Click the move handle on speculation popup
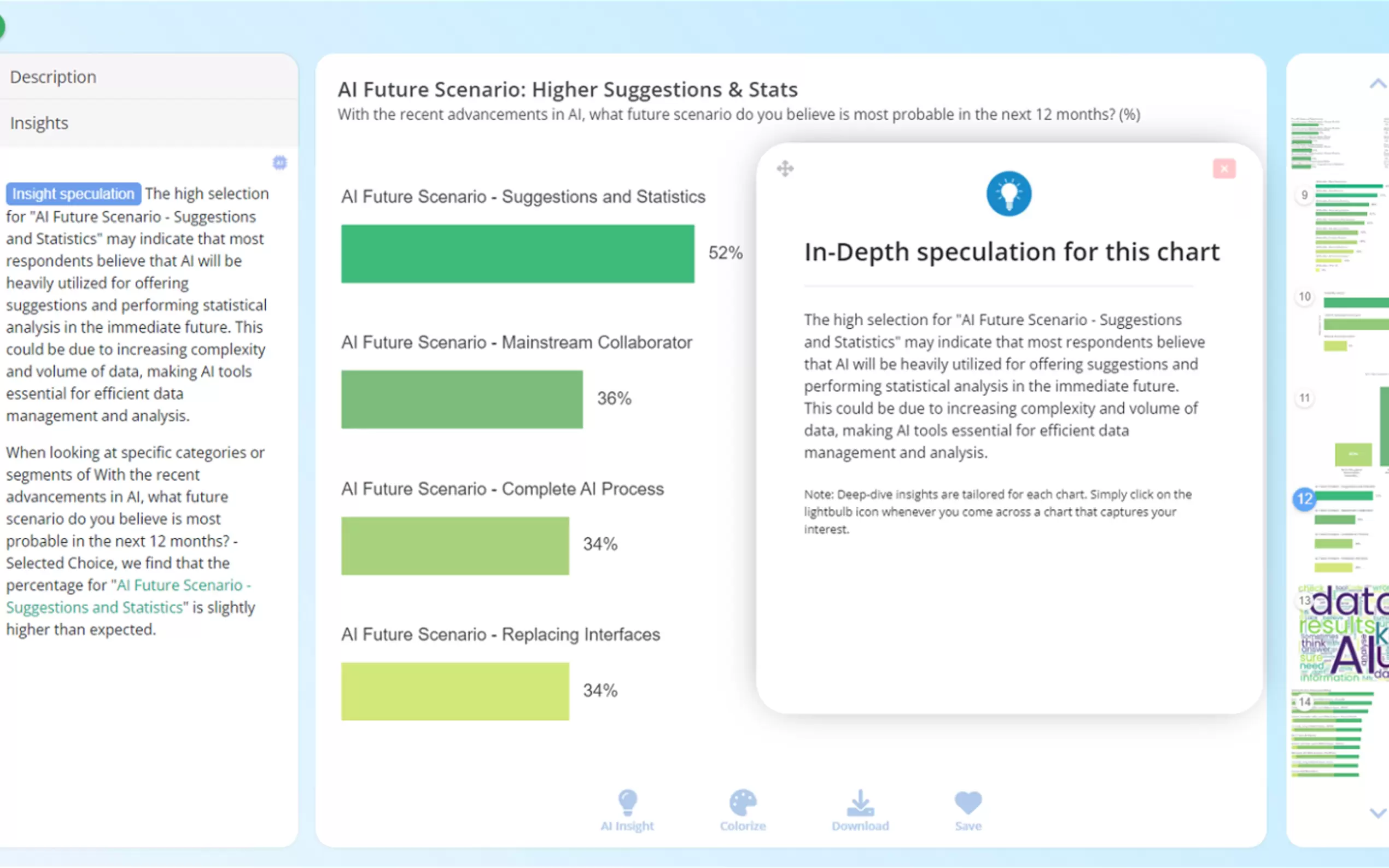The image size is (1389, 868). pos(785,169)
